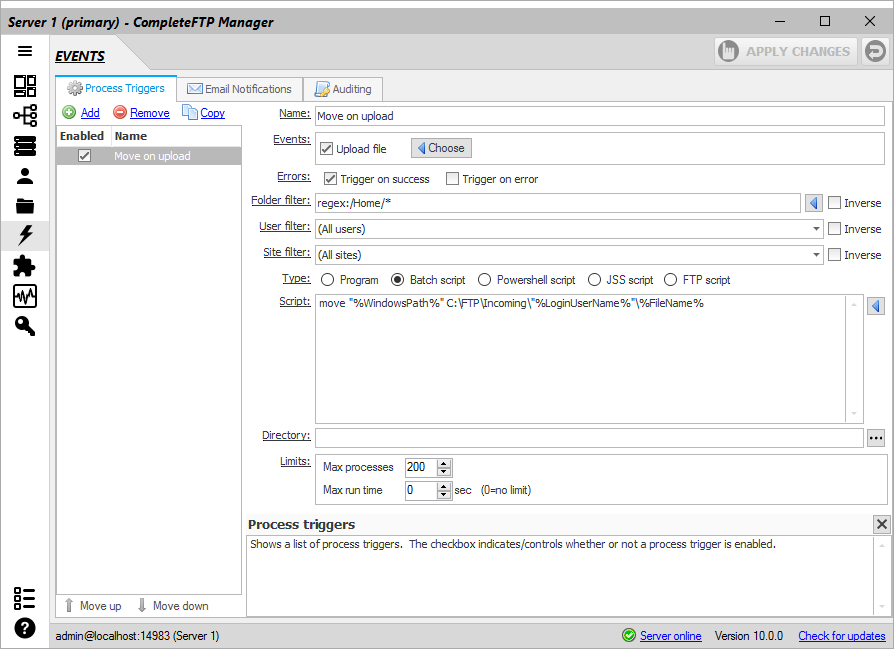The width and height of the screenshot is (894, 649).
Task: Decrease Max processes with down arrow
Action: pos(444,472)
